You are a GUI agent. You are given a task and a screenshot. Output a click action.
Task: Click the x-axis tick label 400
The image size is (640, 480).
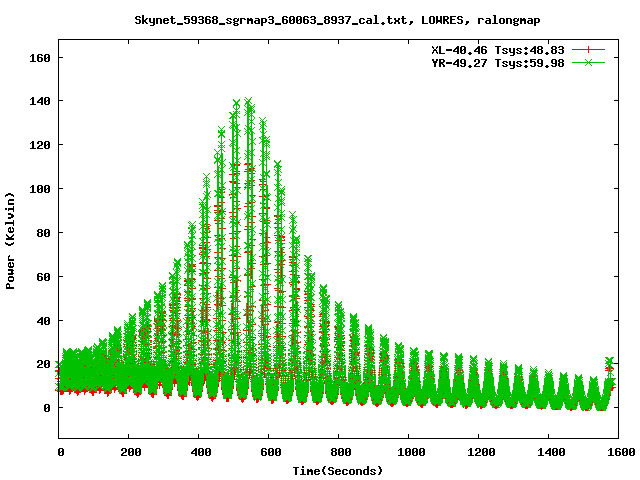click(x=201, y=452)
